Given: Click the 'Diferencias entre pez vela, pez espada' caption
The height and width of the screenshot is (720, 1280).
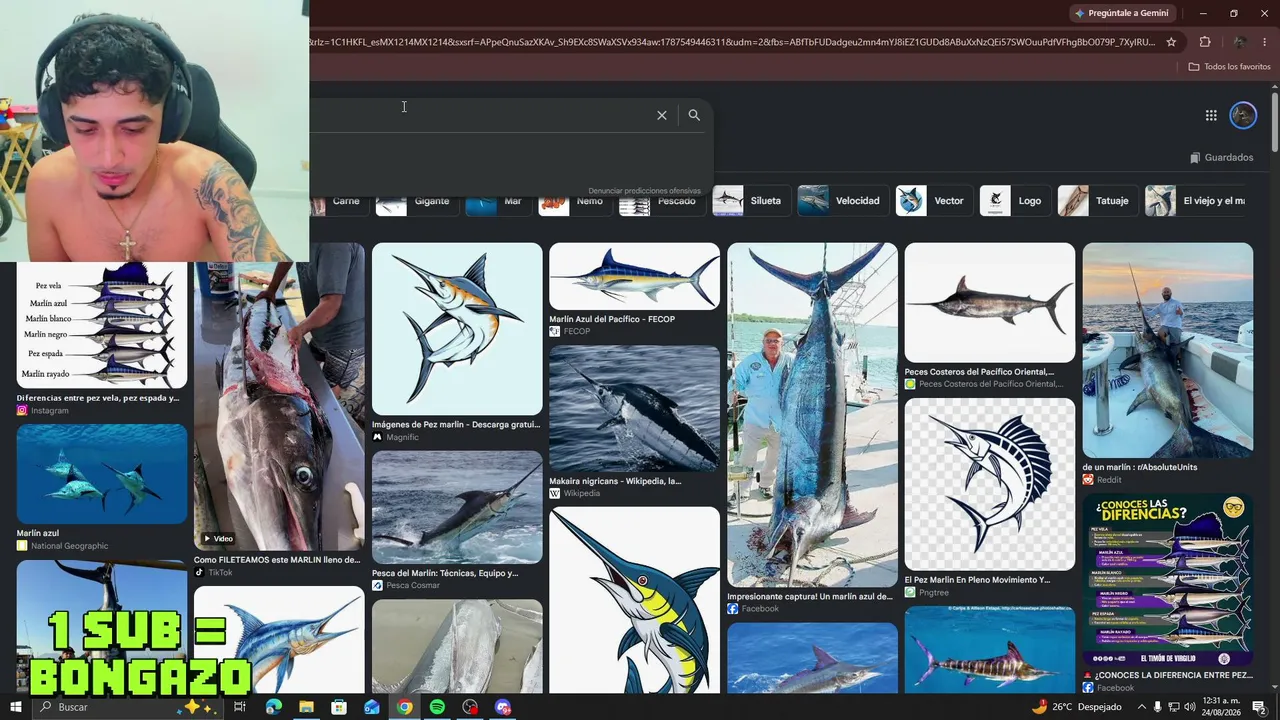Looking at the screenshot, I should coord(98,398).
